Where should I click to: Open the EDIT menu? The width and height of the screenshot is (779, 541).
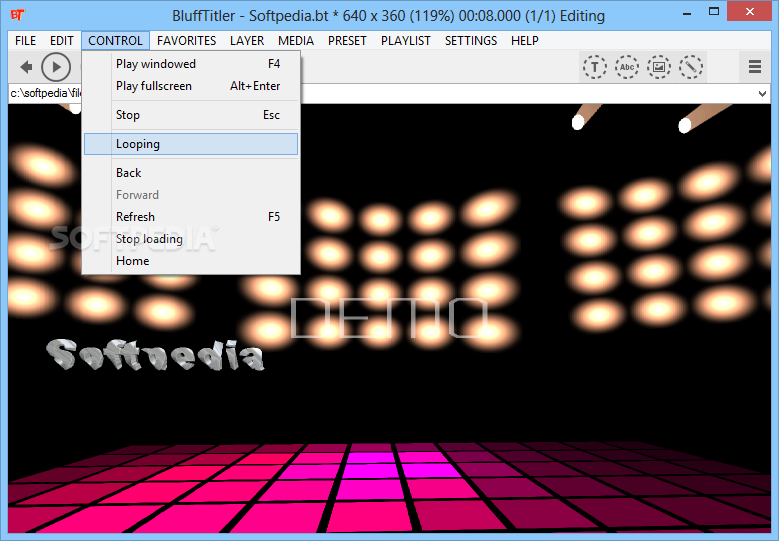62,41
